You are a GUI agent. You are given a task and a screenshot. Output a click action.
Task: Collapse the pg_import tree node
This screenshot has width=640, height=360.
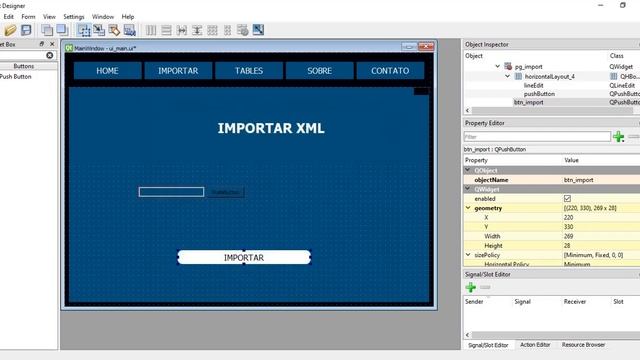coord(498,66)
